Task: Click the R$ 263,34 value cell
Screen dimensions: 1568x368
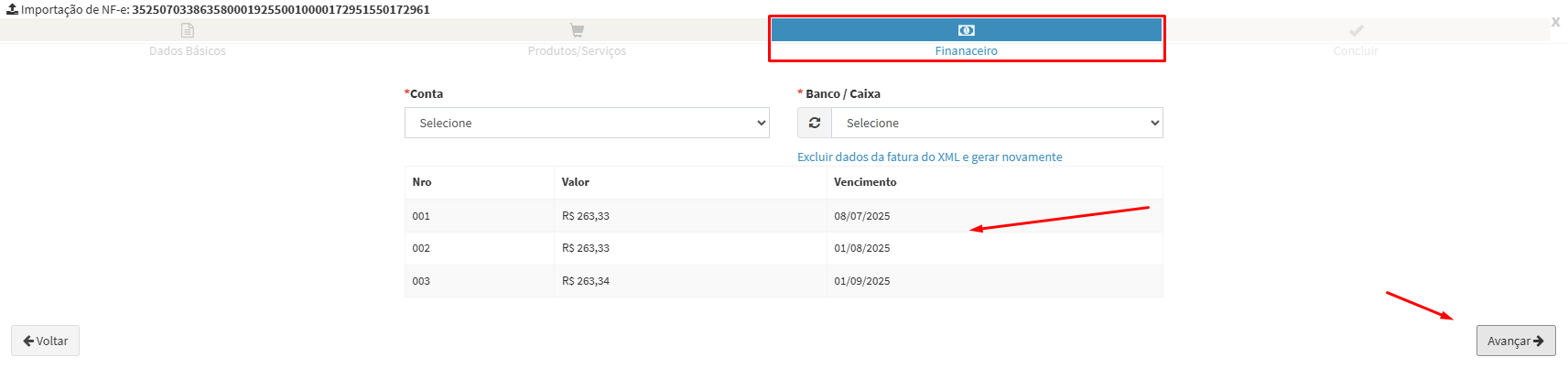Action: point(586,281)
